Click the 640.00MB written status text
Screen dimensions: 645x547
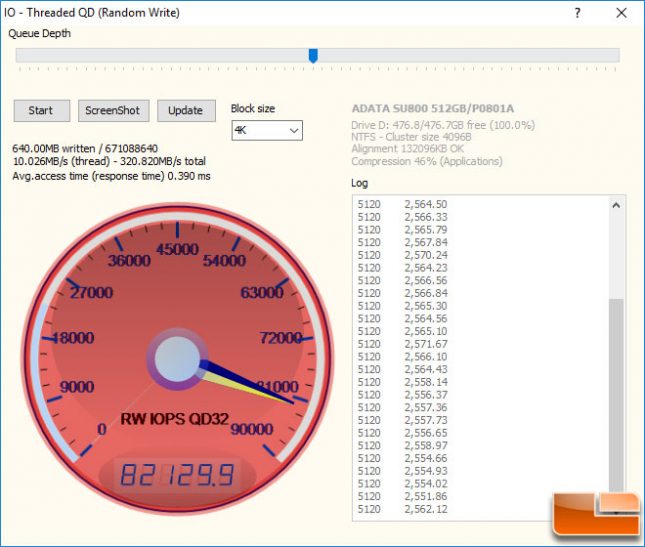tap(85, 148)
